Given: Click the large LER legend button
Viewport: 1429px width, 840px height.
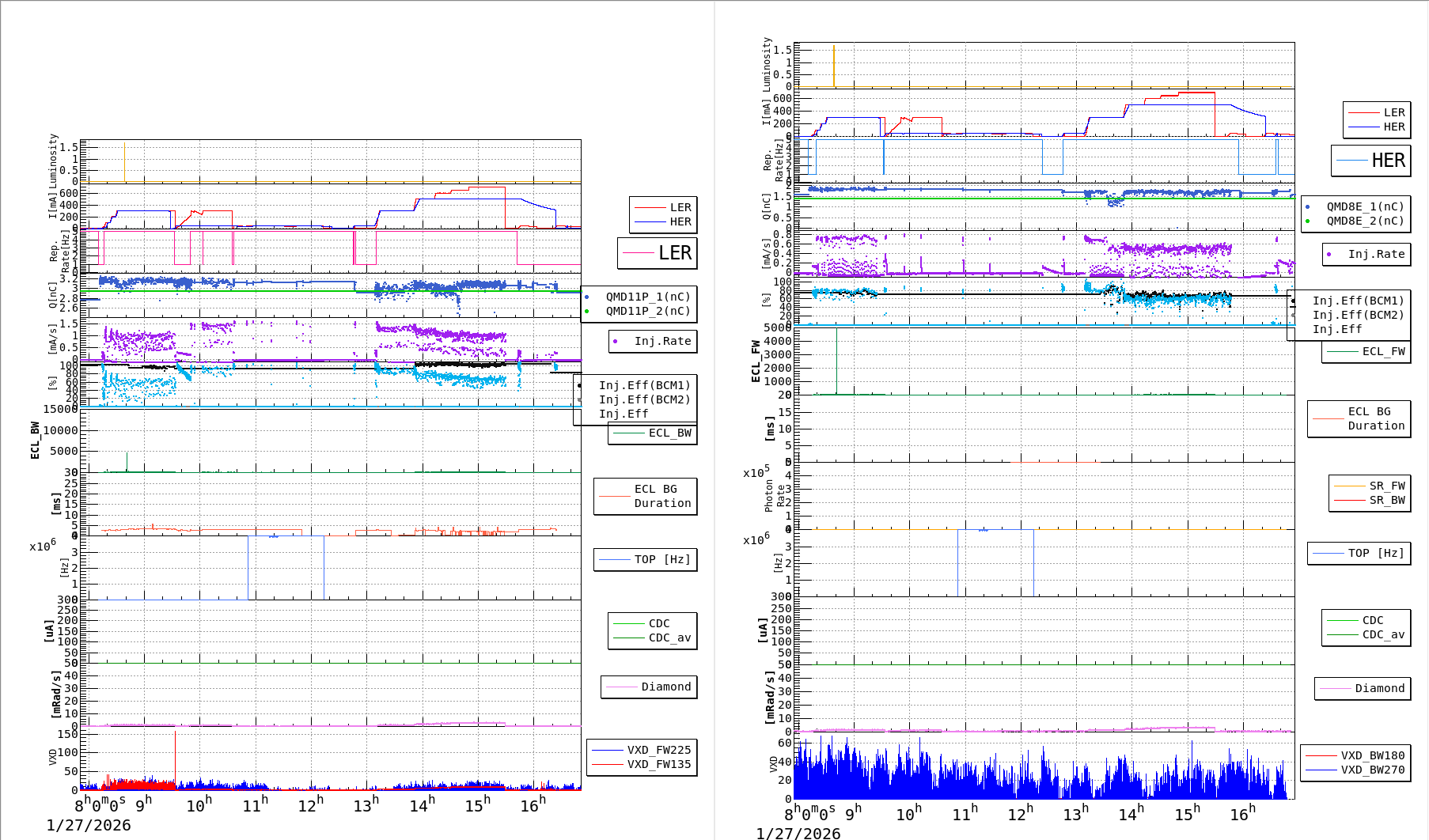Looking at the screenshot, I should 658,254.
